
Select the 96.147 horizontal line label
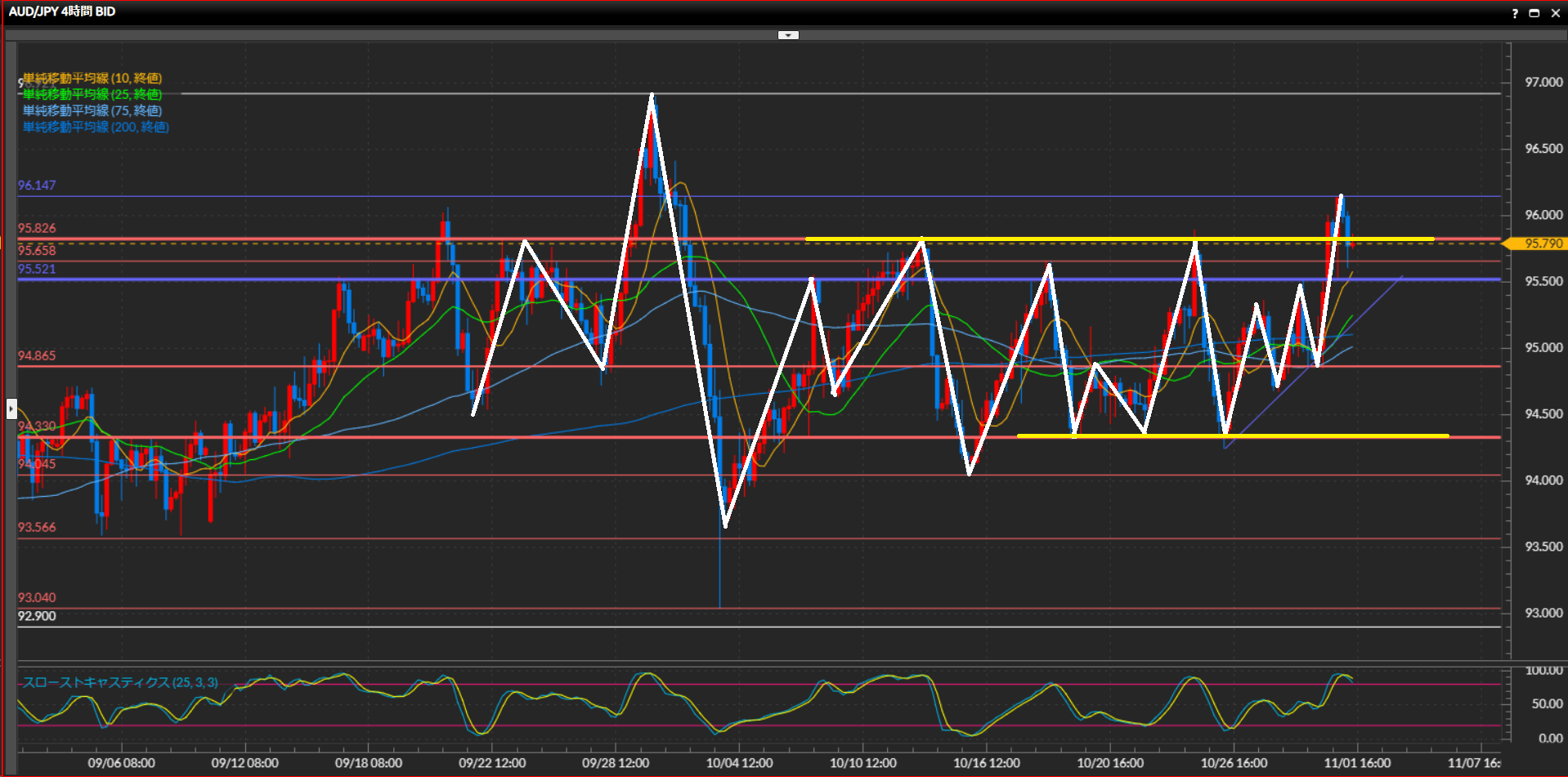tap(37, 185)
